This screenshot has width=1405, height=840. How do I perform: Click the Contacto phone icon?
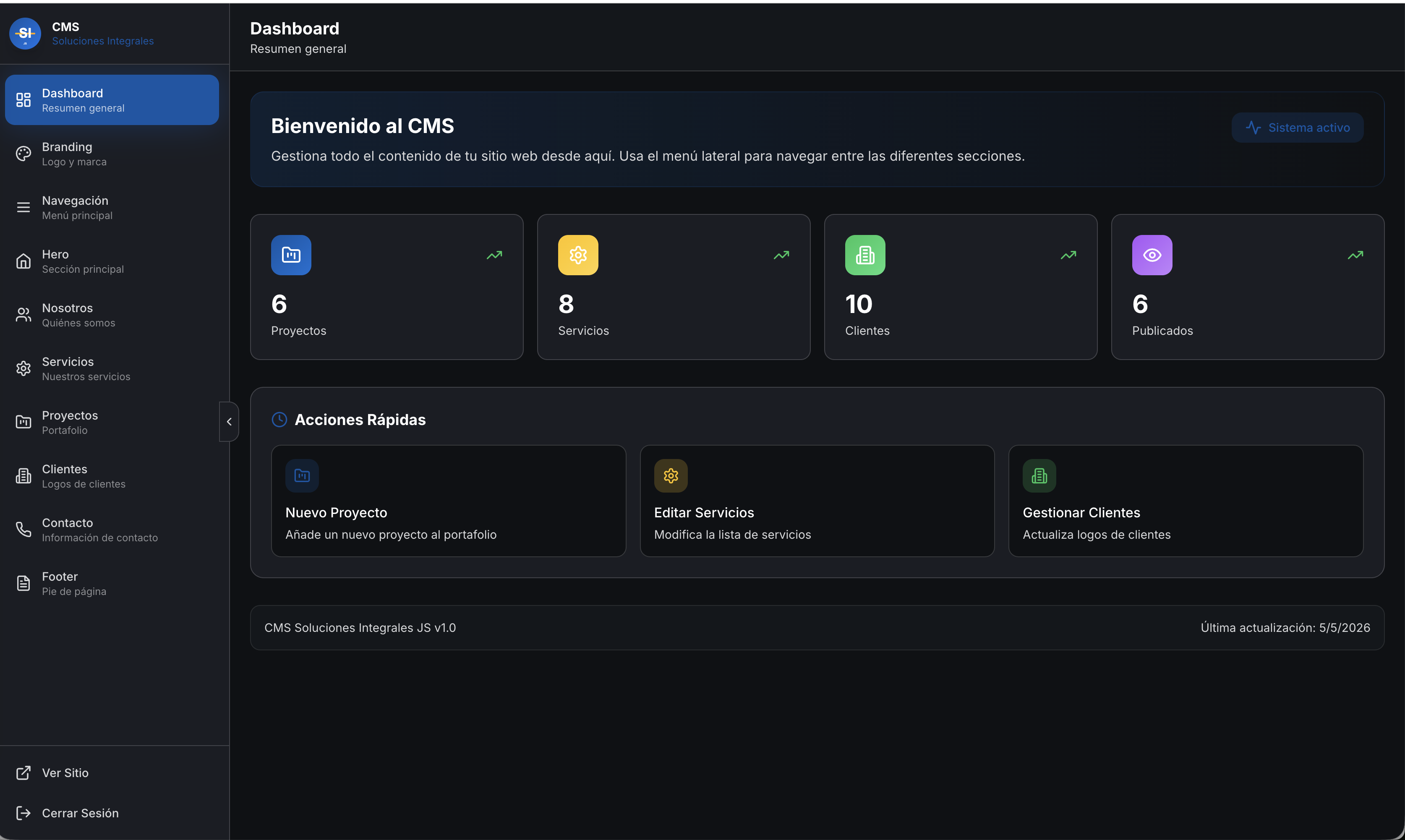(23, 530)
